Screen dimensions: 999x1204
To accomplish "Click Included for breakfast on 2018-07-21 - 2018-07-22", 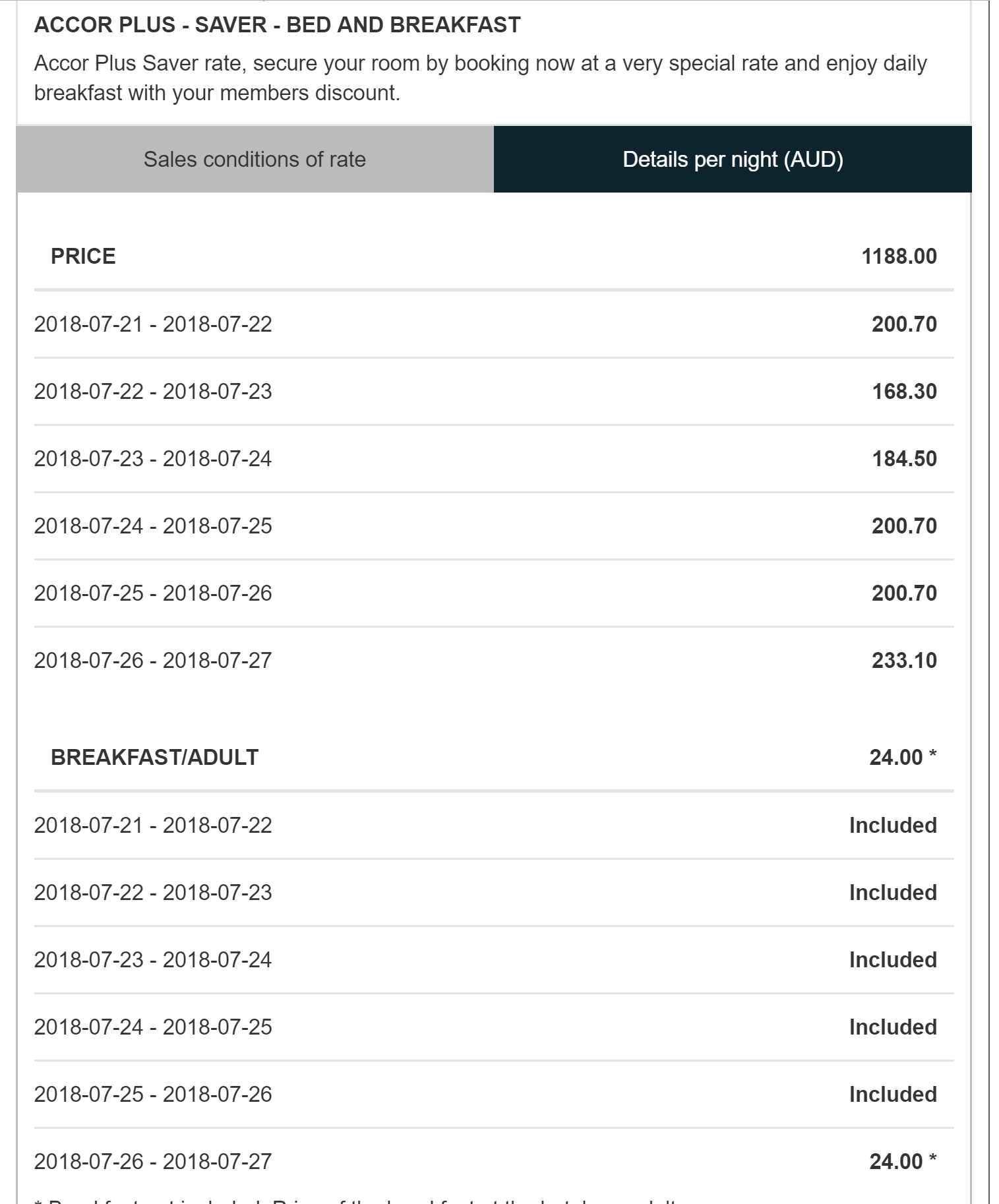I will pyautogui.click(x=893, y=826).
